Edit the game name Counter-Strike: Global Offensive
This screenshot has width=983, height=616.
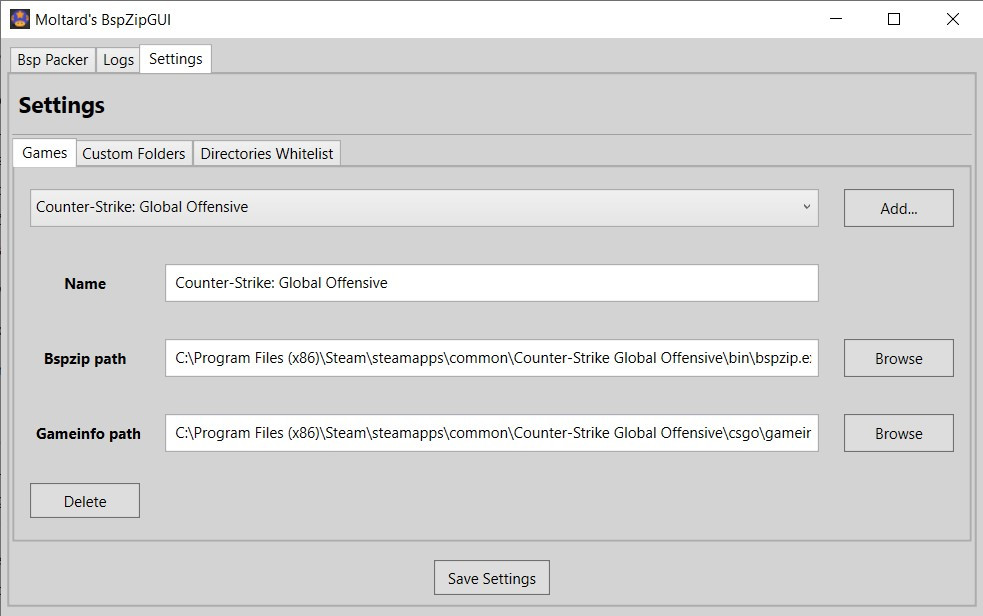coord(491,284)
